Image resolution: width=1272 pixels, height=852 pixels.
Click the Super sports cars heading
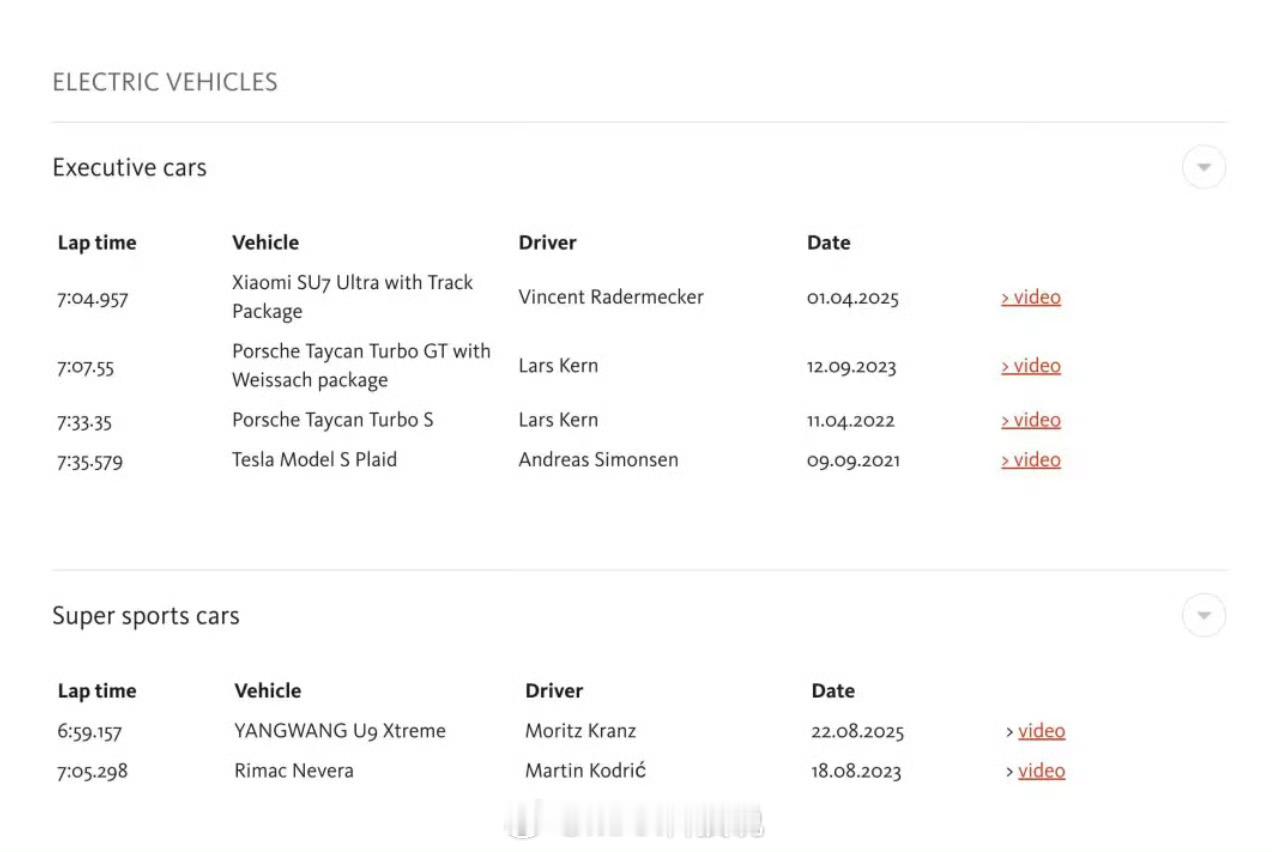click(x=146, y=615)
